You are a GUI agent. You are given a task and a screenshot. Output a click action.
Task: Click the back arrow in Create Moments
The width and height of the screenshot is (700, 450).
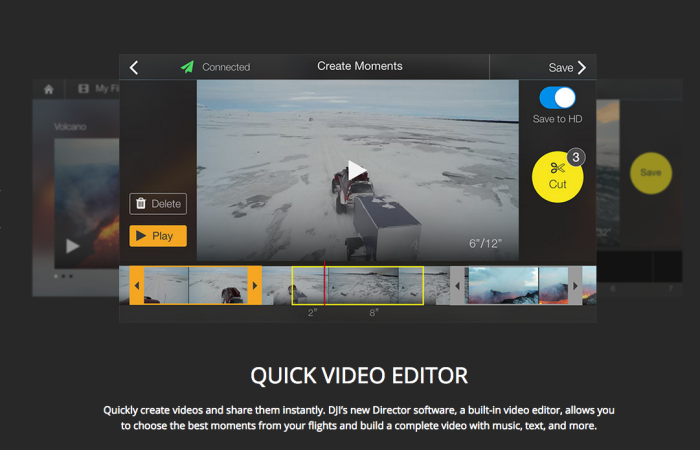134,67
